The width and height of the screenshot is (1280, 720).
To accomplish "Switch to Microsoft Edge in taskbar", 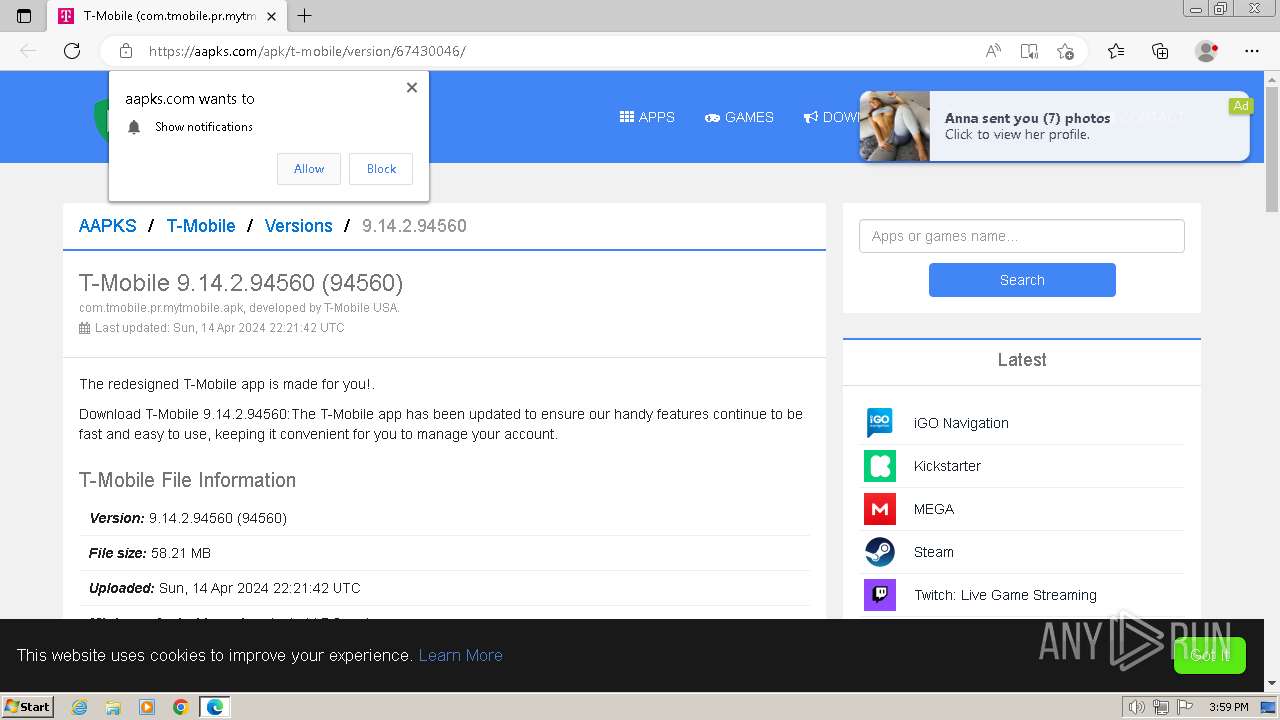I will (x=215, y=707).
